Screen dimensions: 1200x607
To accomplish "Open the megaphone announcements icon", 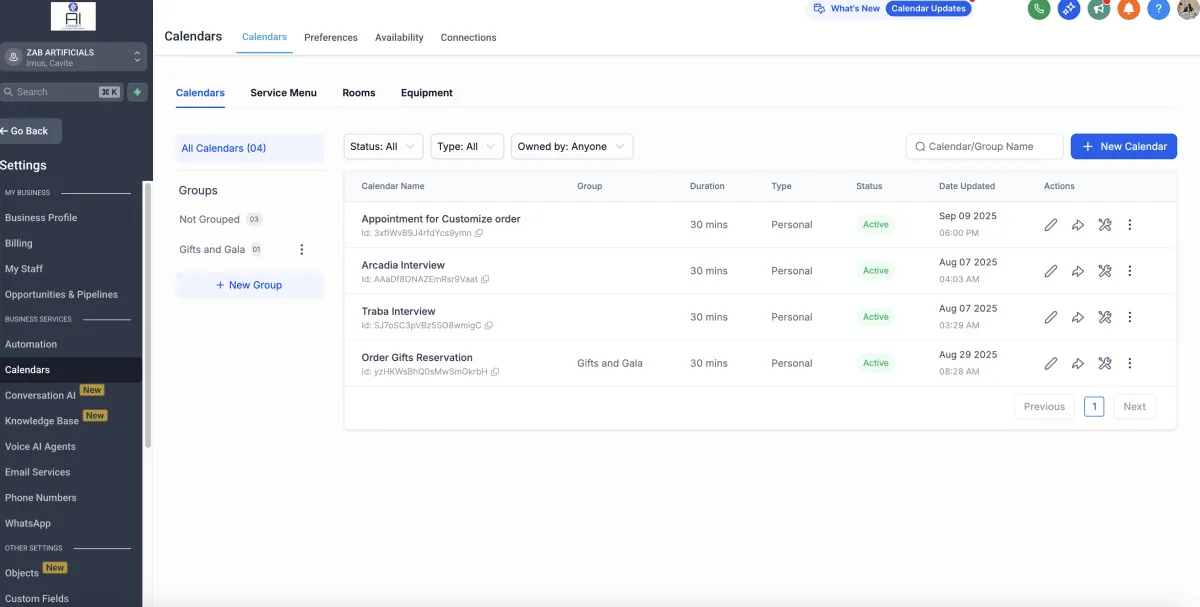I will [1099, 9].
